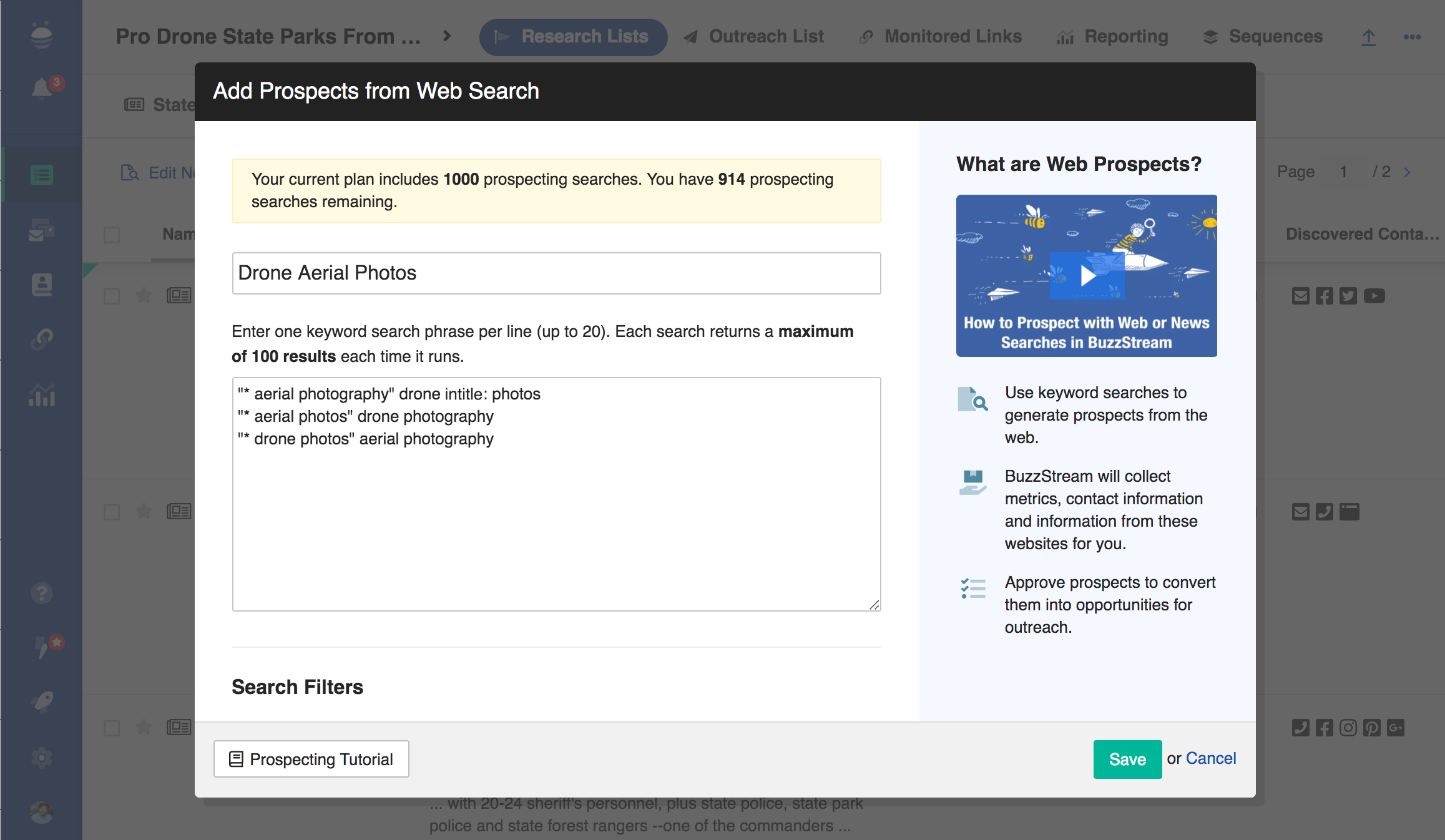Click the green Save button
Image resolution: width=1445 pixels, height=840 pixels.
pyautogui.click(x=1127, y=759)
